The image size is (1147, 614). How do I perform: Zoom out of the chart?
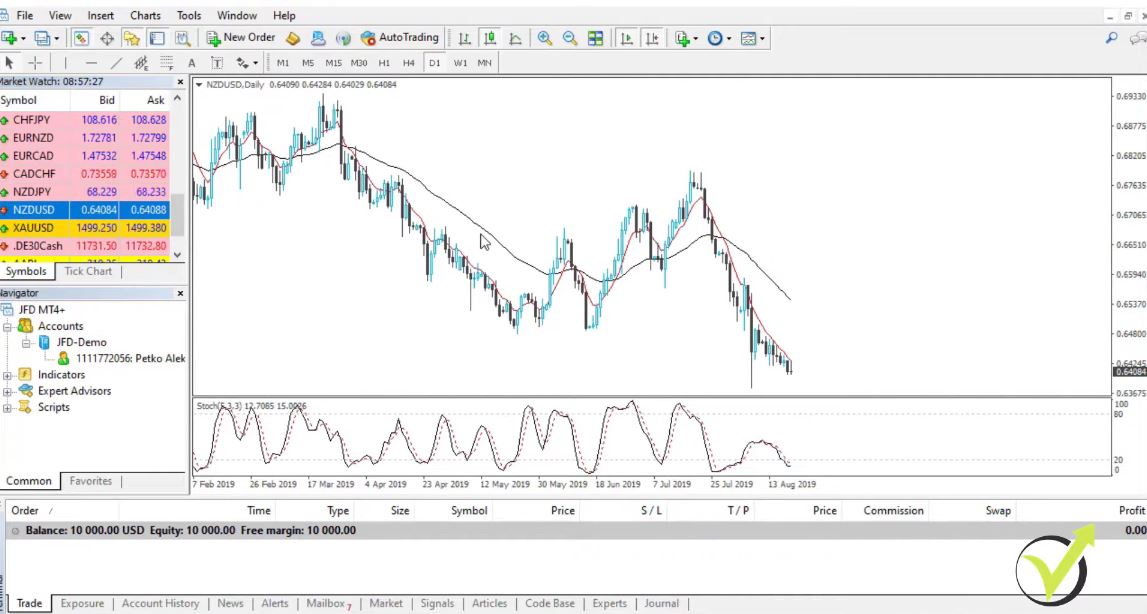tap(570, 38)
